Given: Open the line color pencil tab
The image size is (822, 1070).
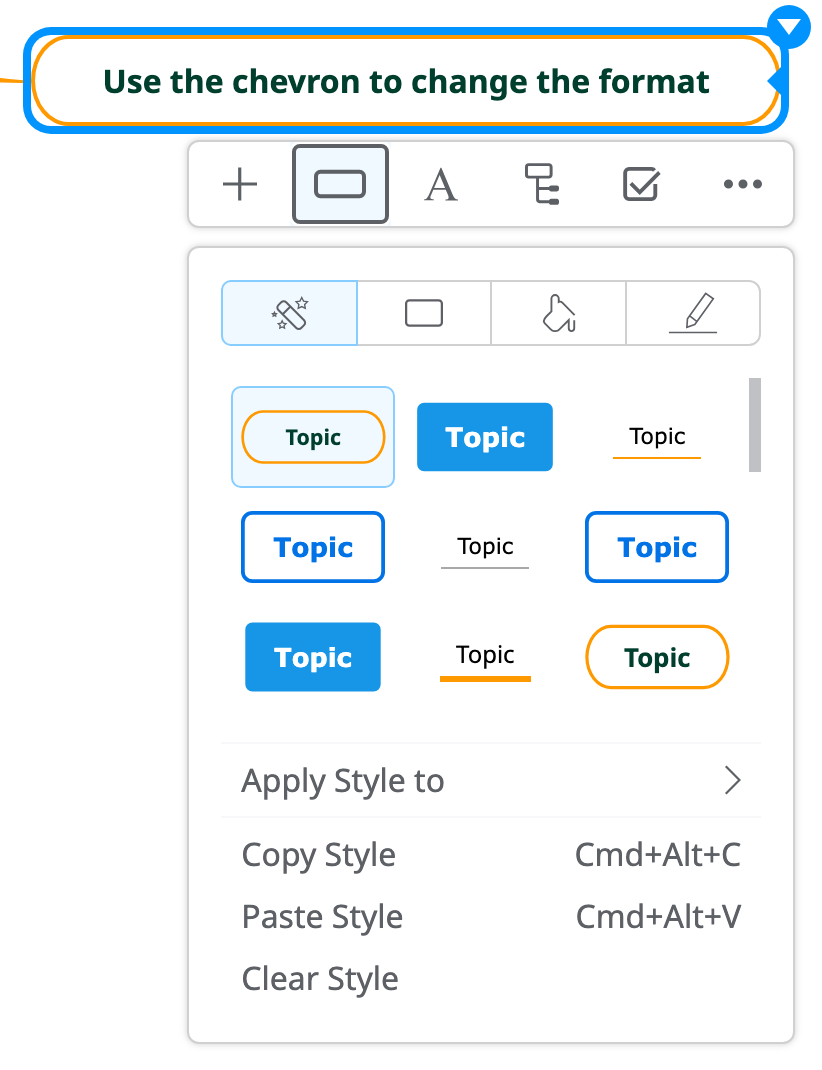Looking at the screenshot, I should pyautogui.click(x=692, y=313).
